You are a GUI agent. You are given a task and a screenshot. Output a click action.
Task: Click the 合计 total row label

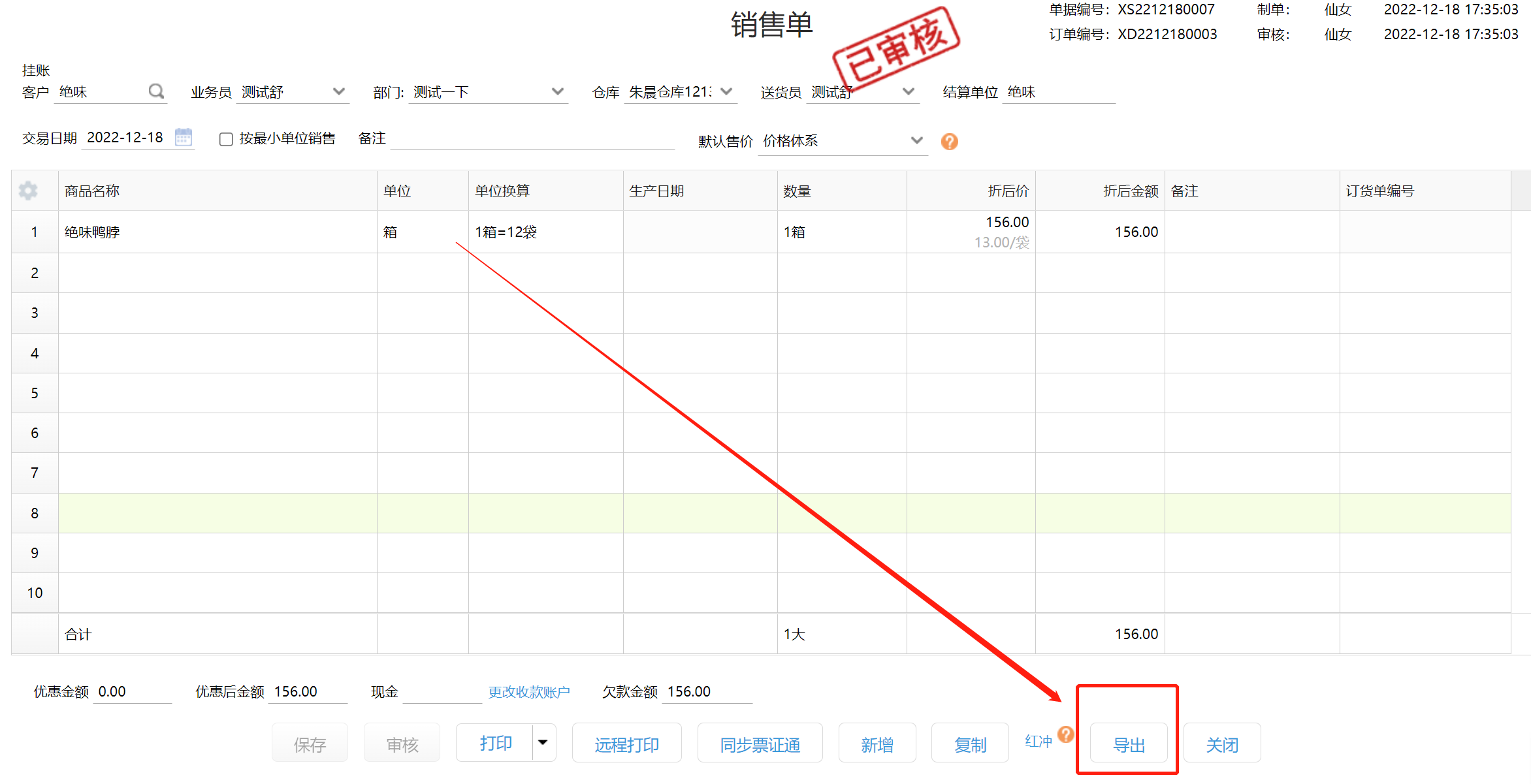click(78, 634)
